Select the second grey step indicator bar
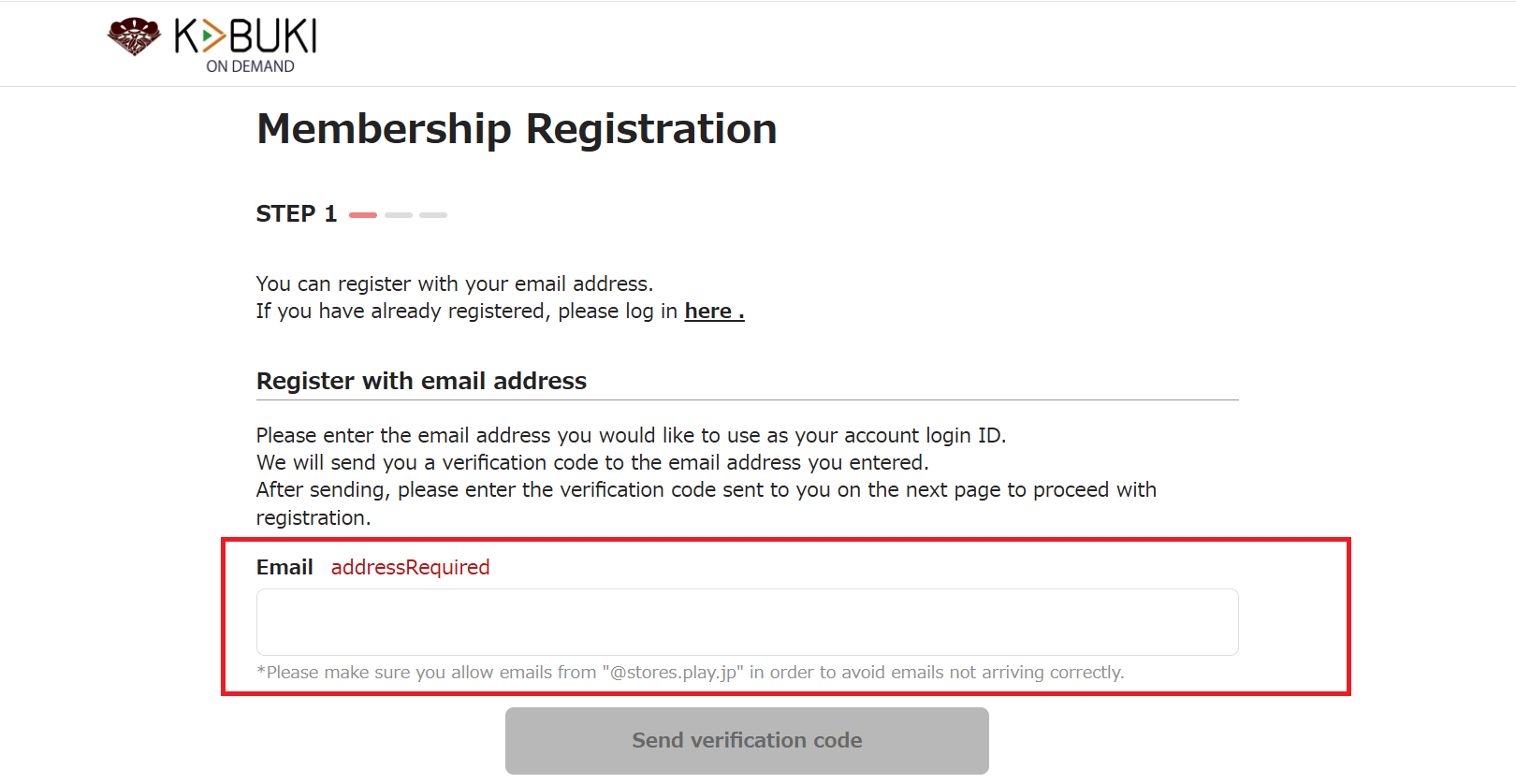The height and width of the screenshot is (784, 1516). coord(399,215)
